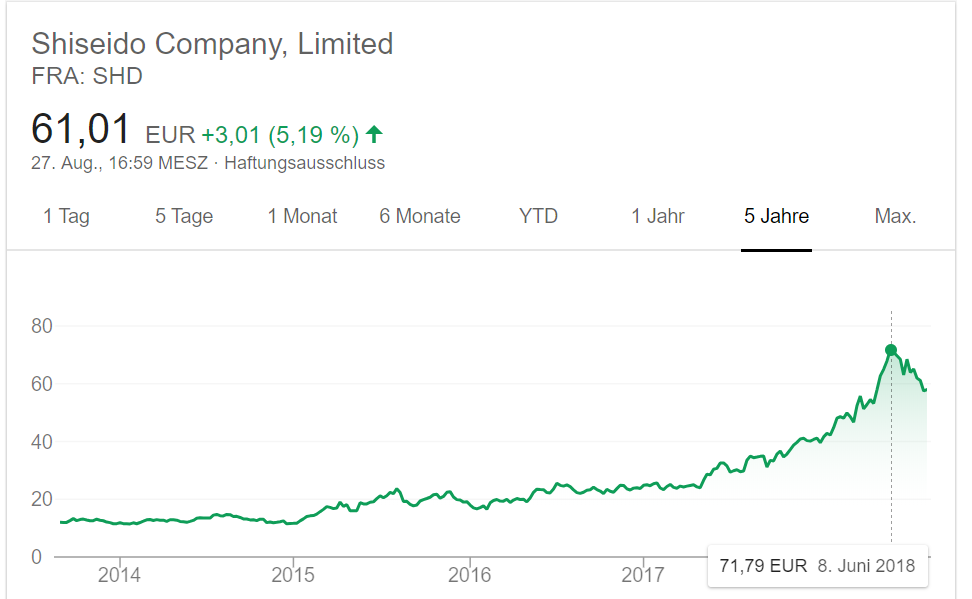Screen dimensions: 972x599
Task: Show the 6 Monate chart view
Action: coord(420,216)
